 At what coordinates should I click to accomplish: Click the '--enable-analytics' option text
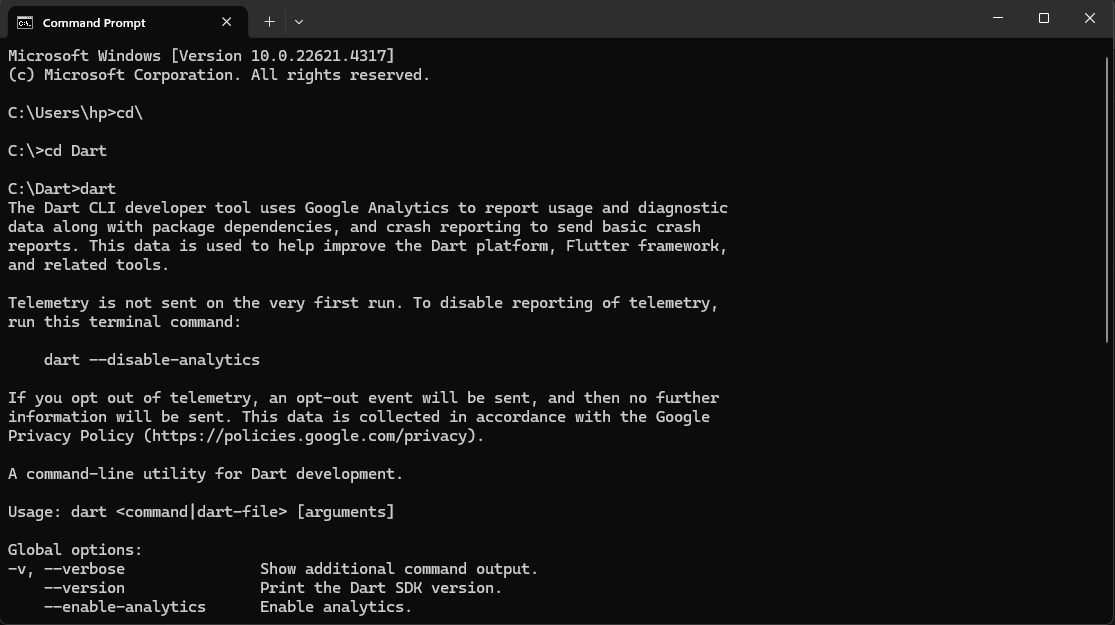[125, 607]
